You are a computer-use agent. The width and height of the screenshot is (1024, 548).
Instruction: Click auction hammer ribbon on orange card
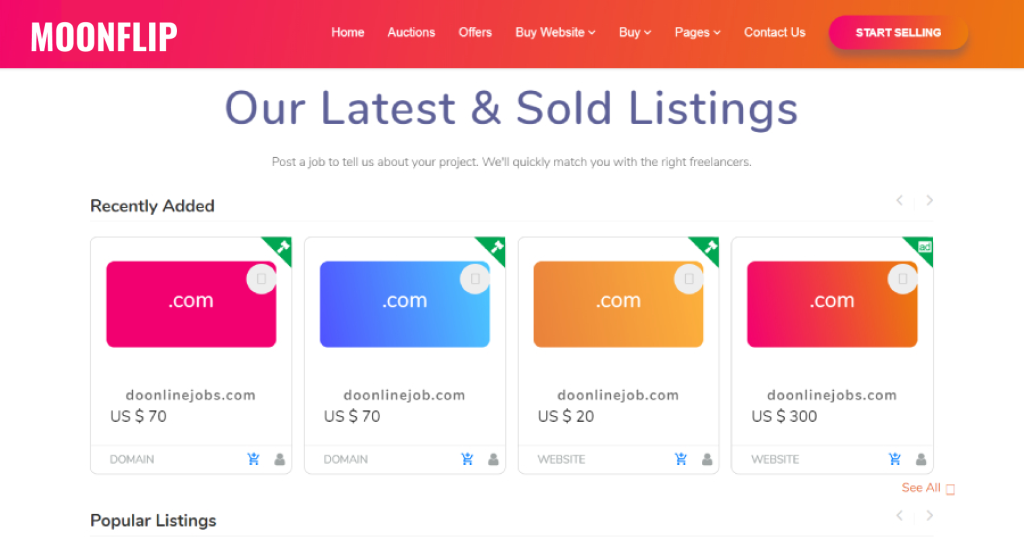(x=708, y=248)
